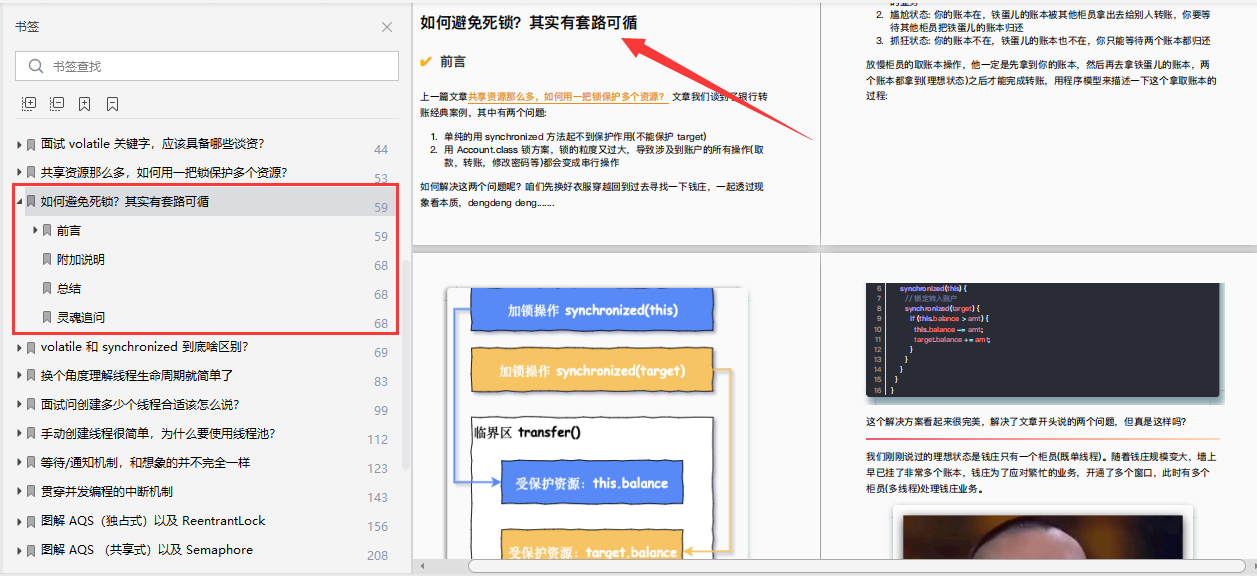Click bookmark icon beside 图解 AQS（共享式）
The height and width of the screenshot is (576, 1257).
pyautogui.click(x=31, y=550)
